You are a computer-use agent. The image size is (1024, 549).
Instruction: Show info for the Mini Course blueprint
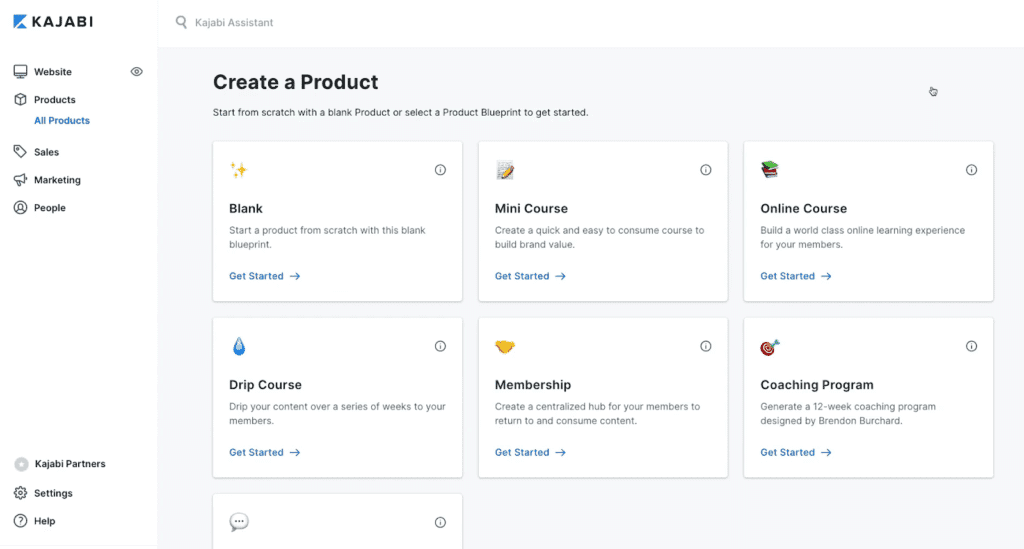(x=706, y=170)
